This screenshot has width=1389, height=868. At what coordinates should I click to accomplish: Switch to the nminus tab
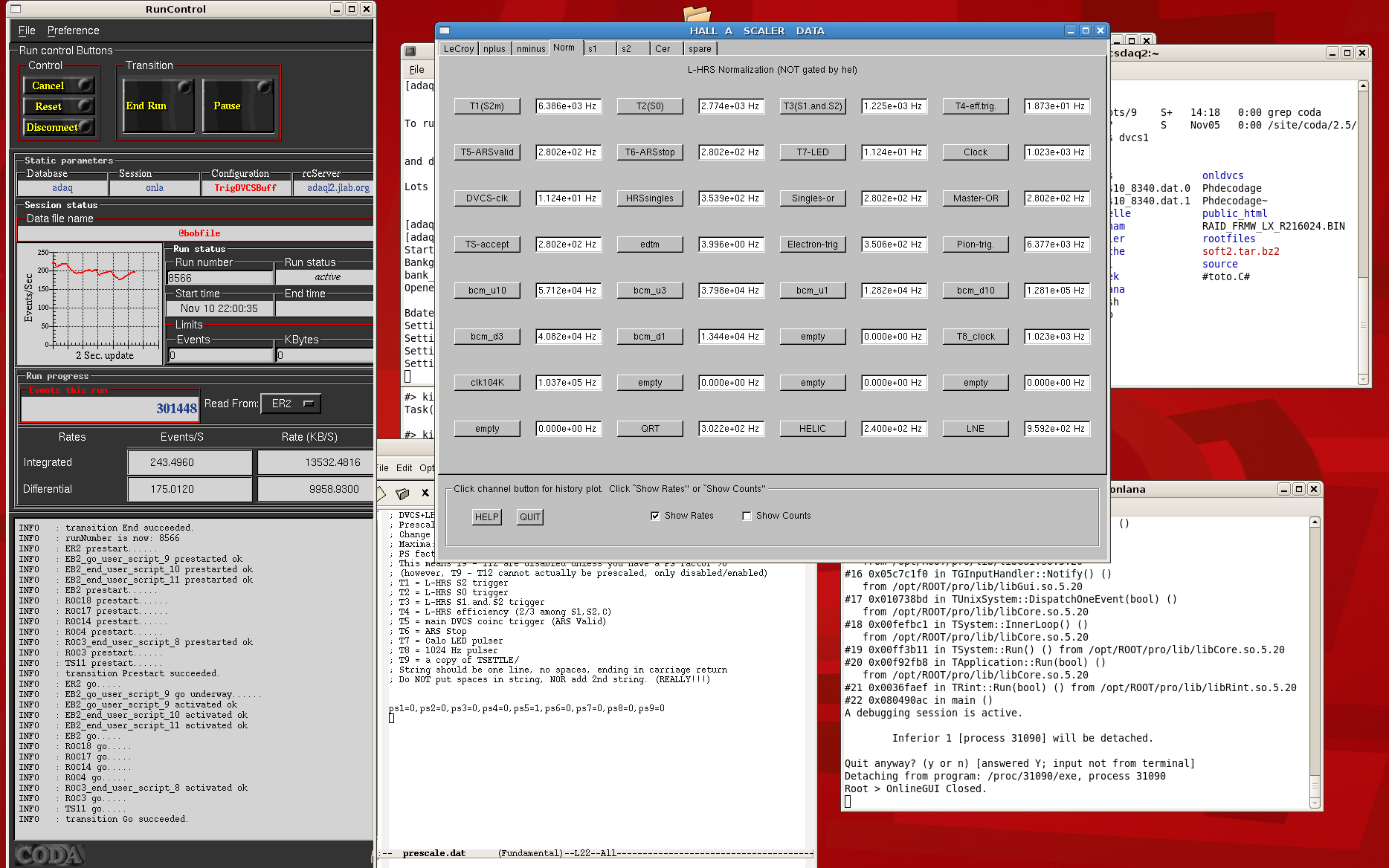531,49
